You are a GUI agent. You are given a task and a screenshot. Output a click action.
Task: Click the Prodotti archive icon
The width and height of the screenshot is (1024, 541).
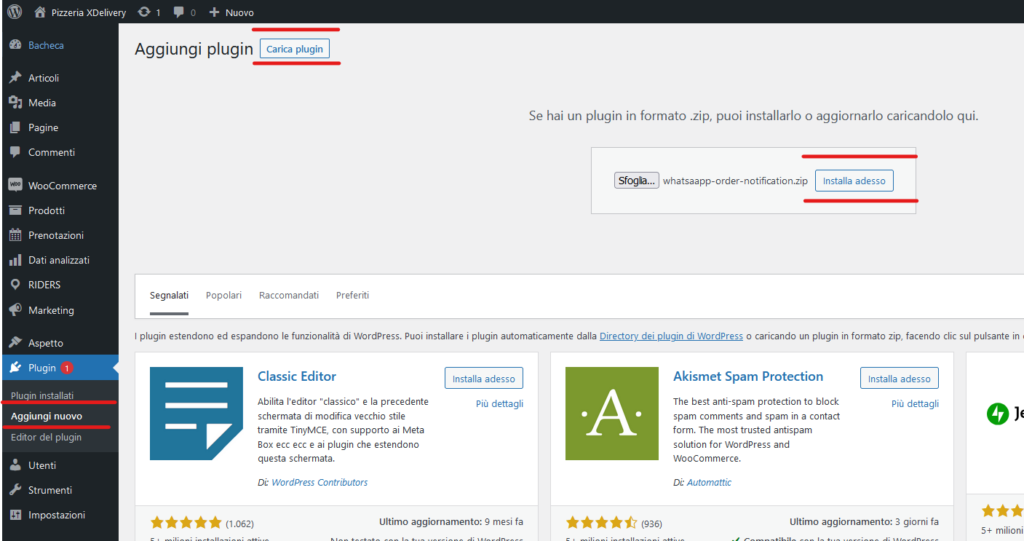tap(15, 210)
